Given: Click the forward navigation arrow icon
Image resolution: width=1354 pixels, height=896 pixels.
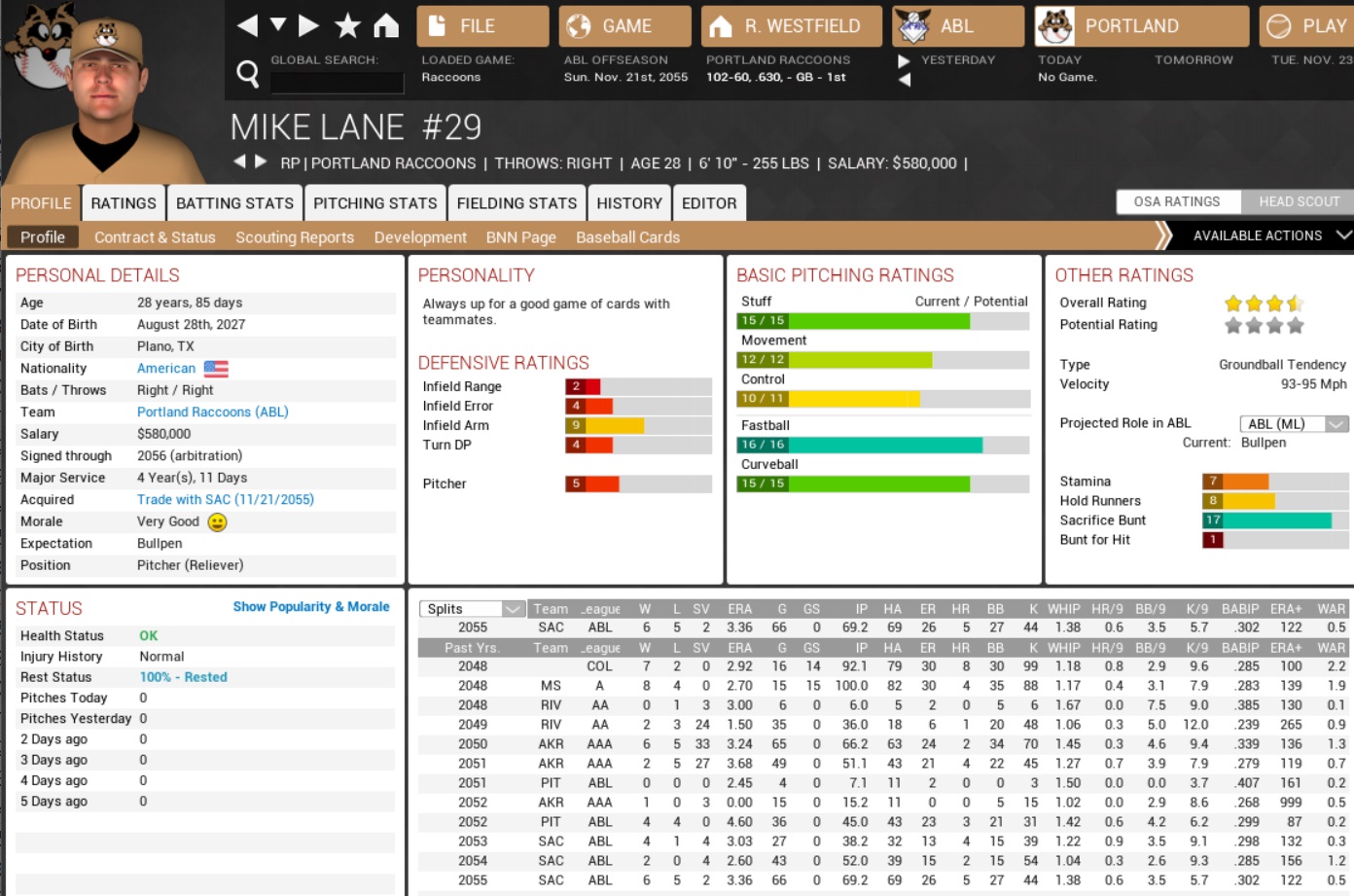Looking at the screenshot, I should [x=309, y=25].
